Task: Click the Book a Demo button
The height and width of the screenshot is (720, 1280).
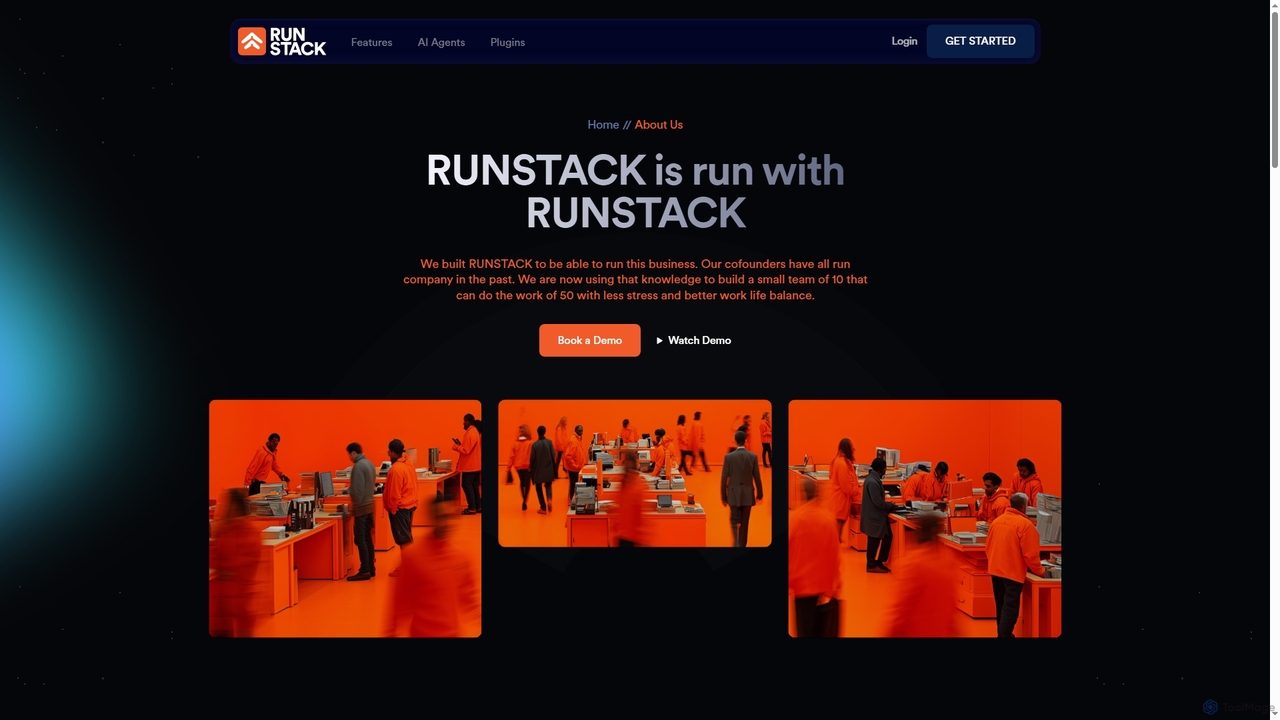Action: [590, 340]
